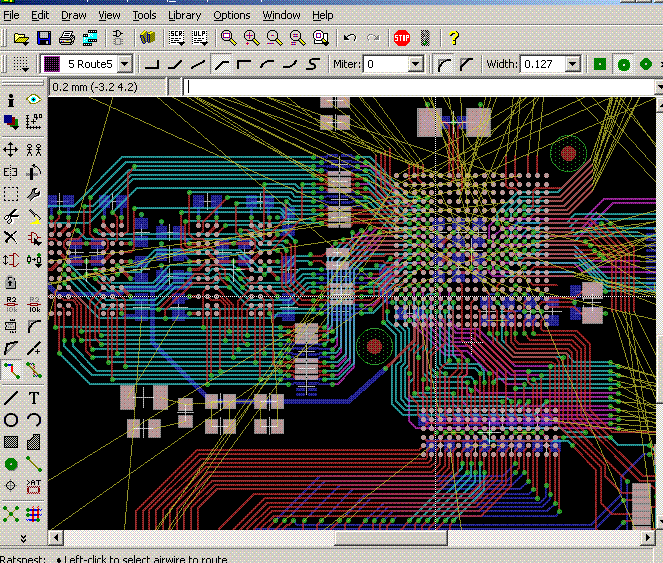The height and width of the screenshot is (563, 663).
Task: Open the Width dropdown
Action: pos(572,64)
